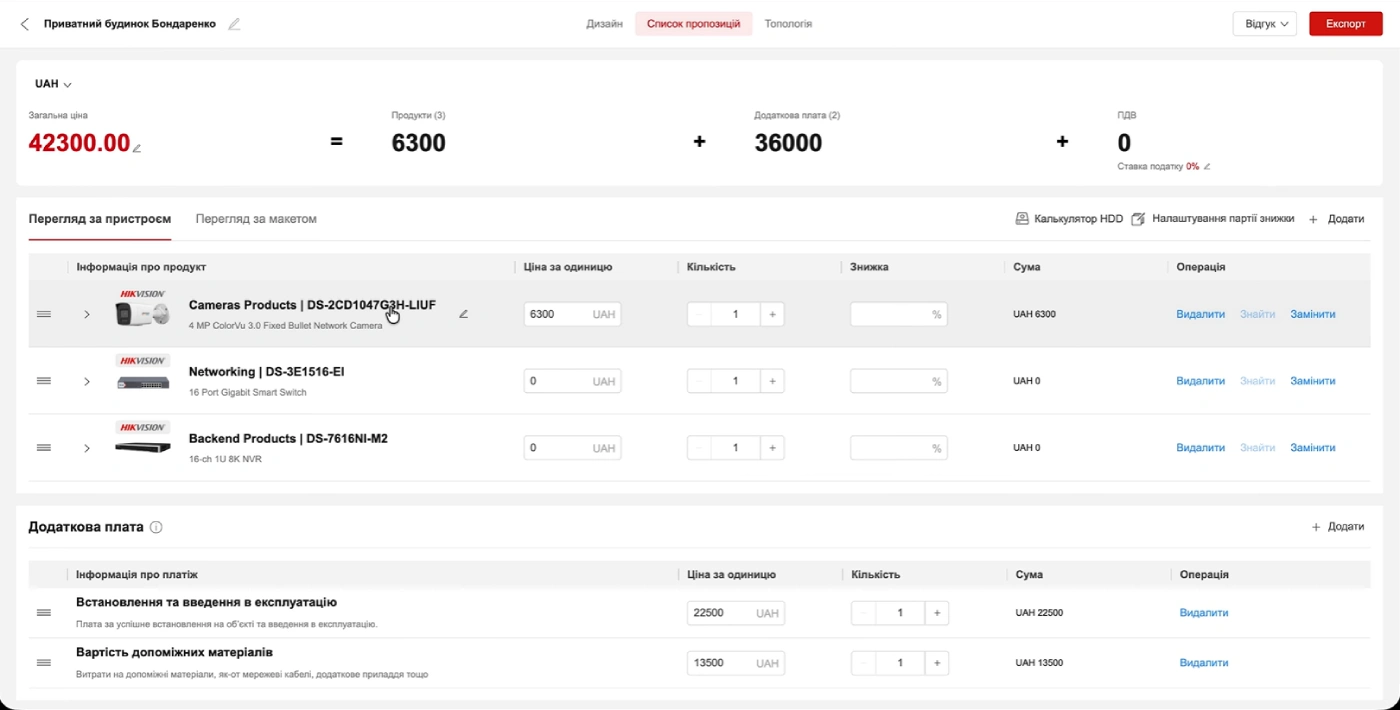Decrease quantity for Cameras Products row
The image size is (1400, 710).
point(699,314)
